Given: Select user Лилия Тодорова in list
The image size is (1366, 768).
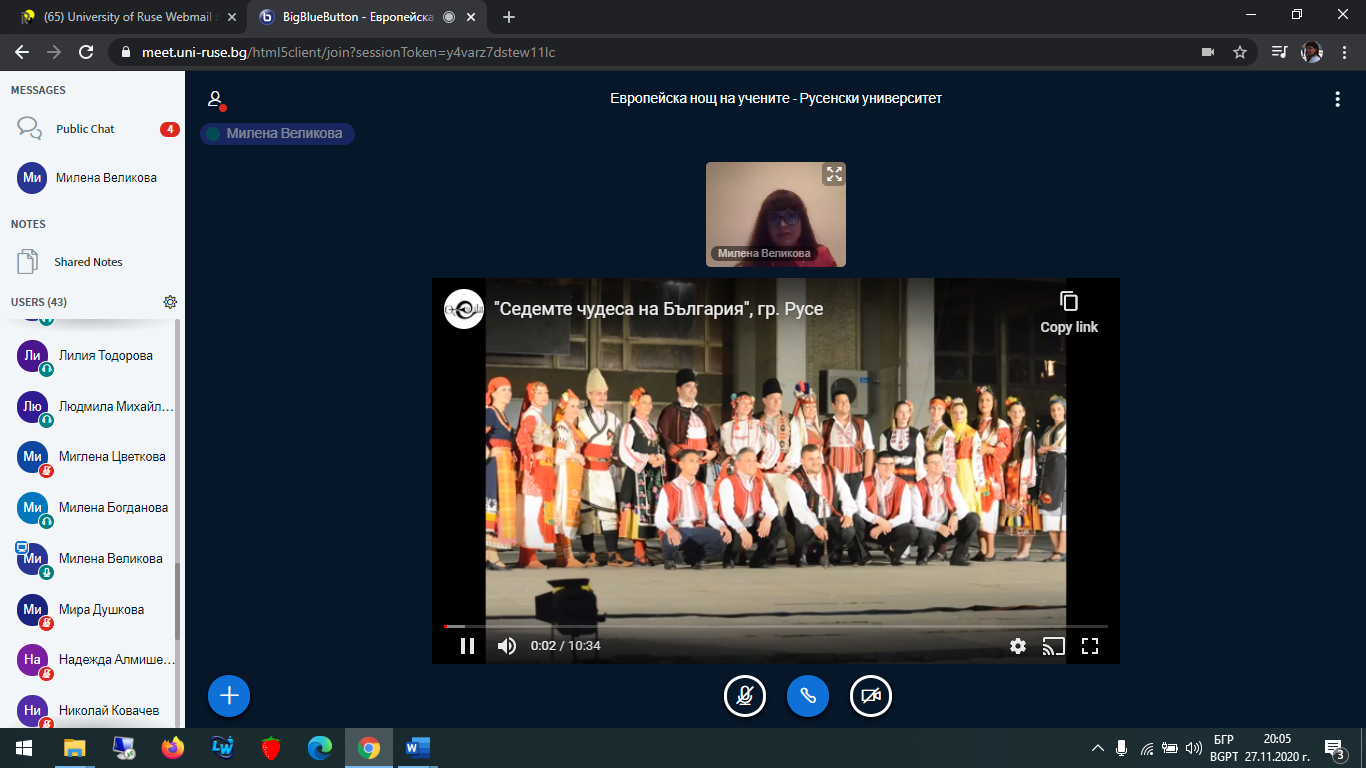Looking at the screenshot, I should click(105, 356).
